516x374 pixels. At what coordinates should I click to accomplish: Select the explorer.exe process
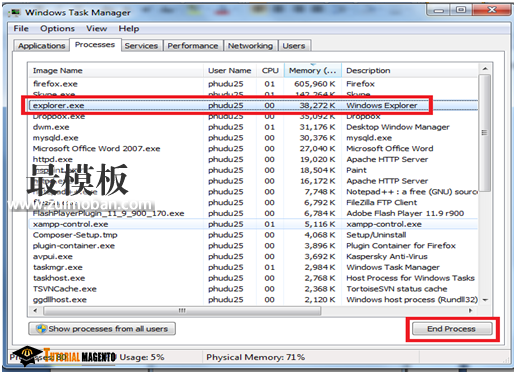point(253,105)
